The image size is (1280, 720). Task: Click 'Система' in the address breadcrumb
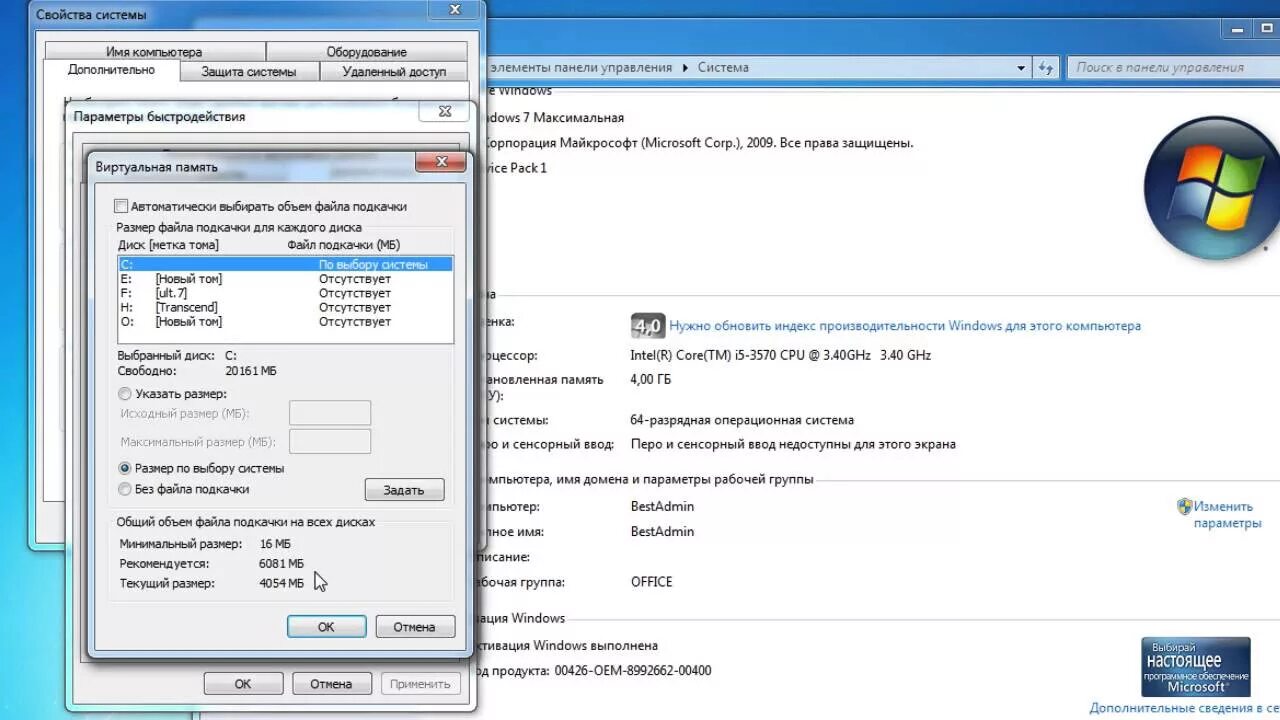coord(723,68)
